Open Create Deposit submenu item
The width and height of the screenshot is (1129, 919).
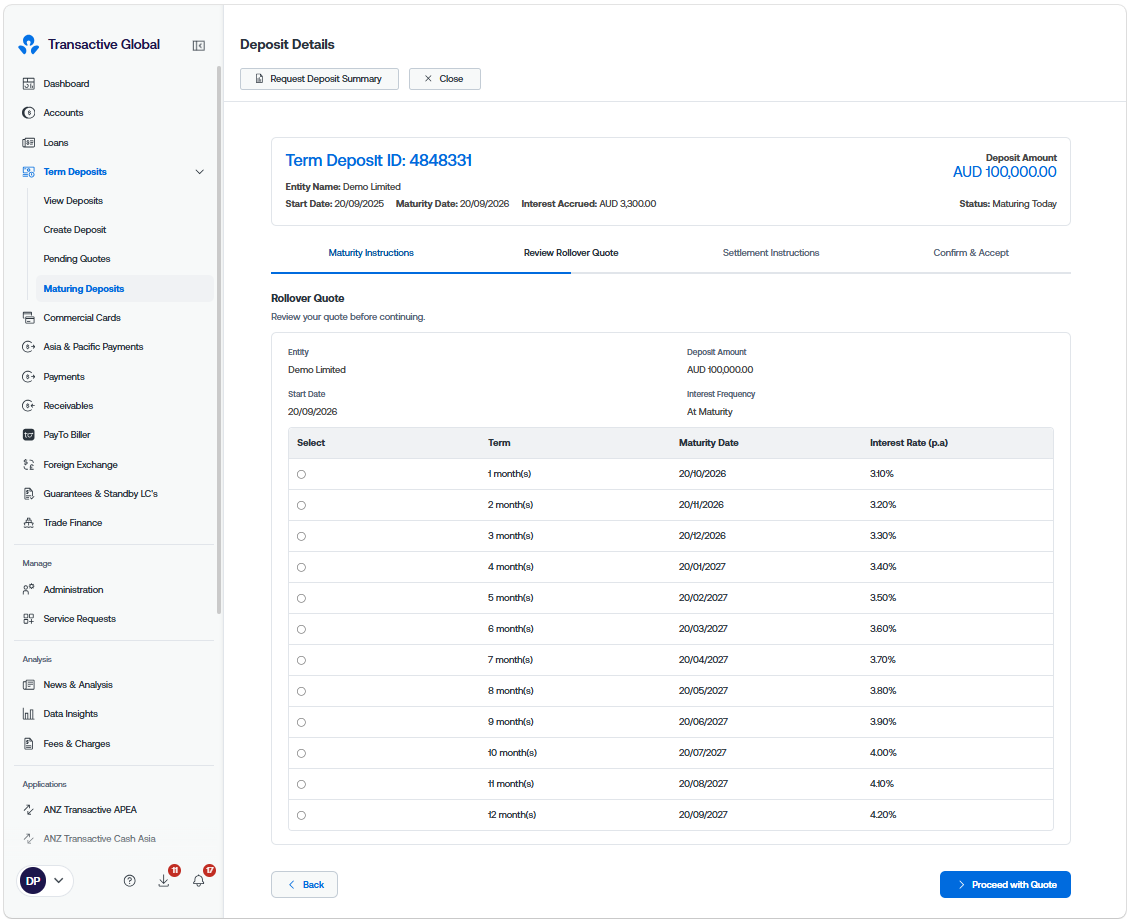(x=74, y=230)
